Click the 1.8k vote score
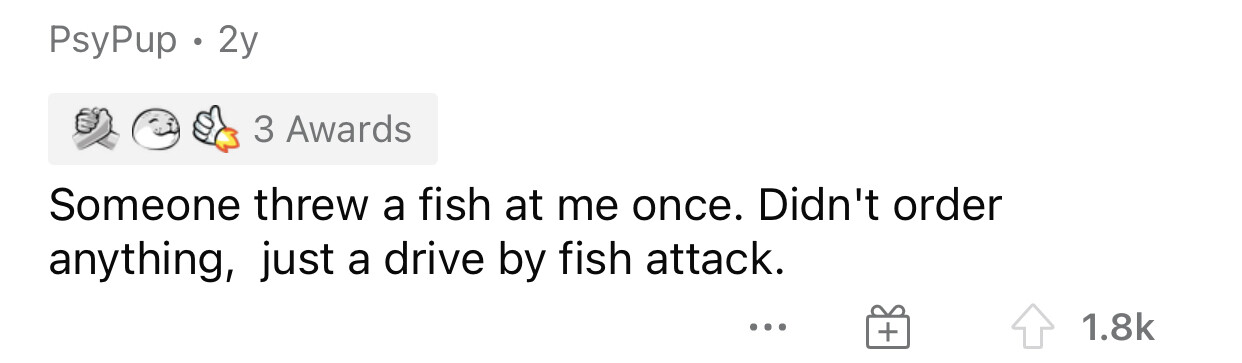The image size is (1242, 363). click(1117, 327)
